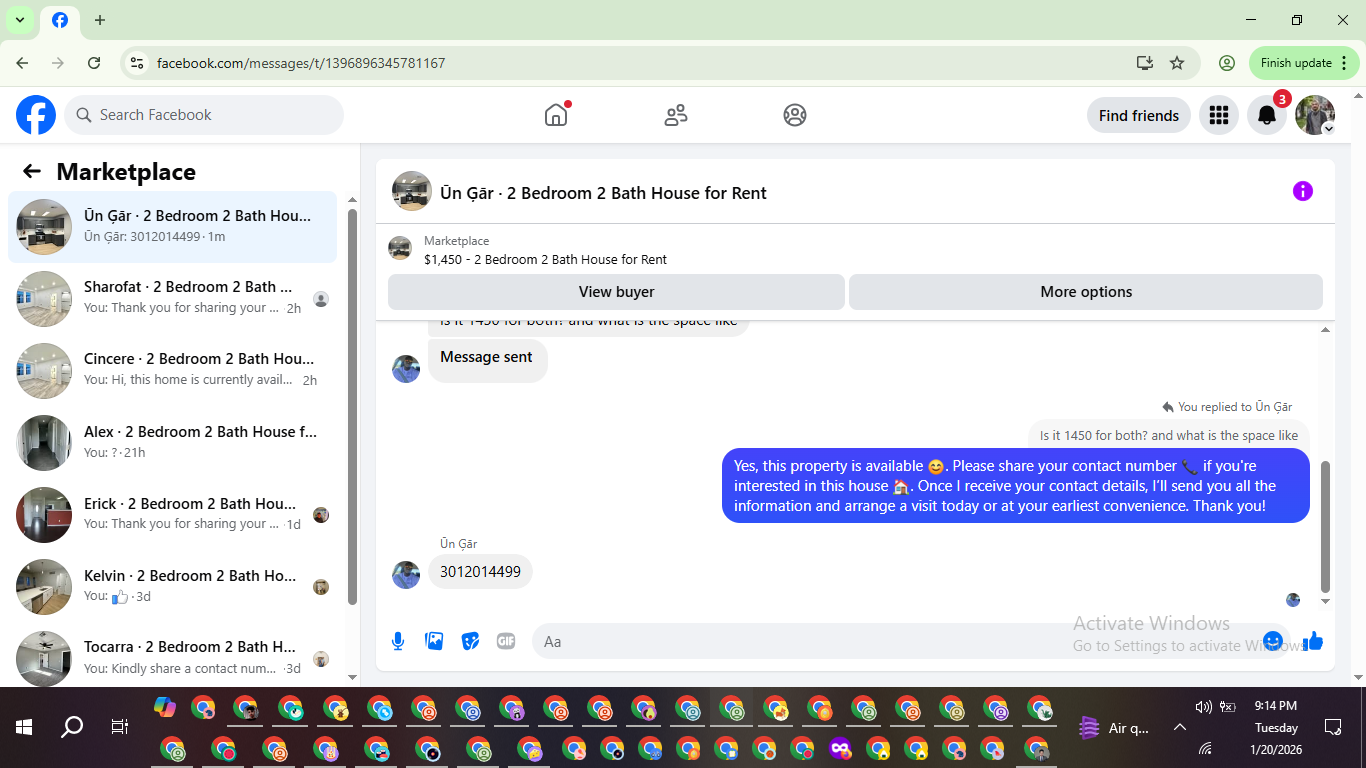Click the chat message scrollbar
The height and width of the screenshot is (768, 1366).
pyautogui.click(x=1326, y=527)
